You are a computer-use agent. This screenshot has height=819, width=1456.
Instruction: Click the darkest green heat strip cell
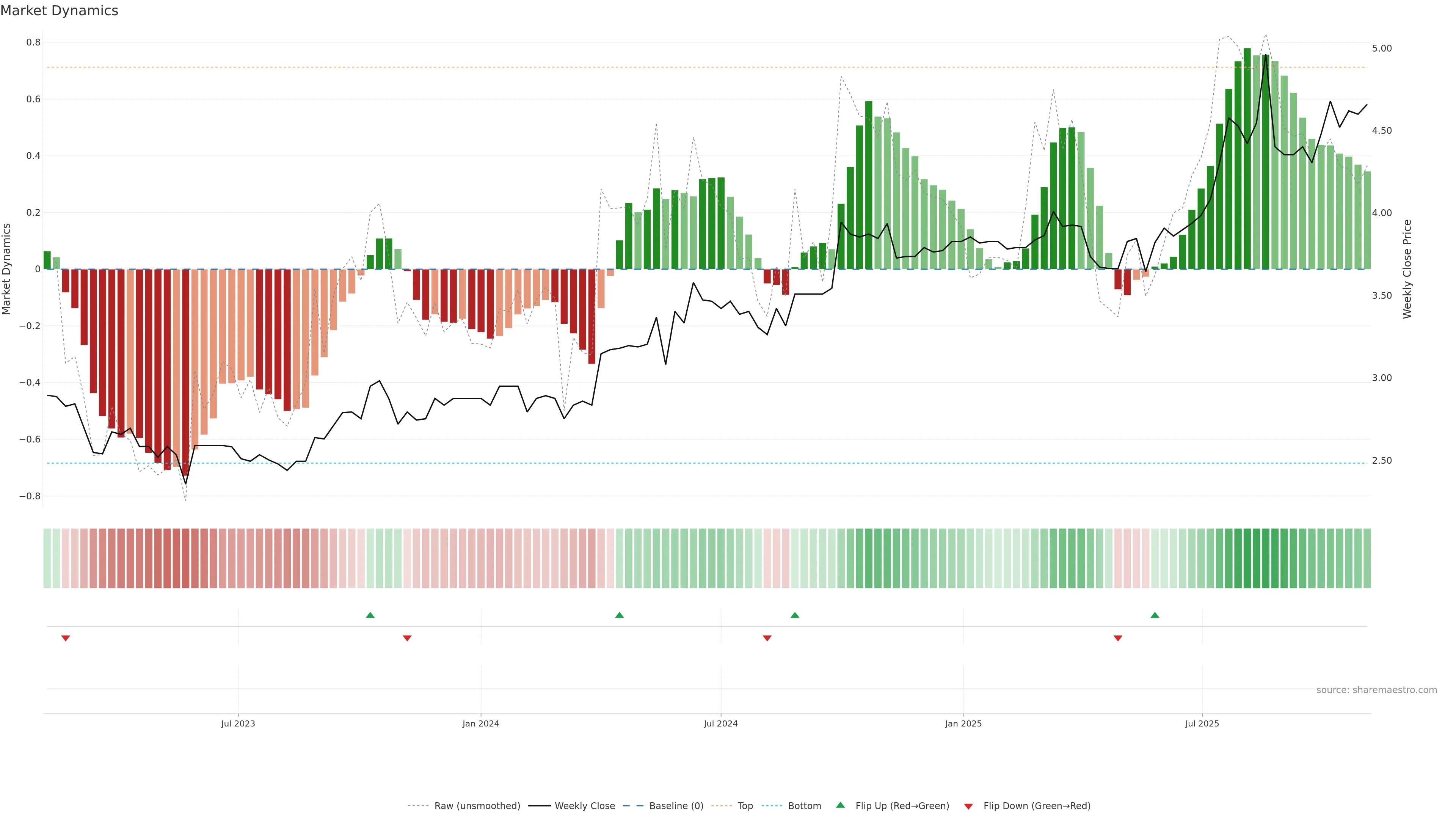1247,559
